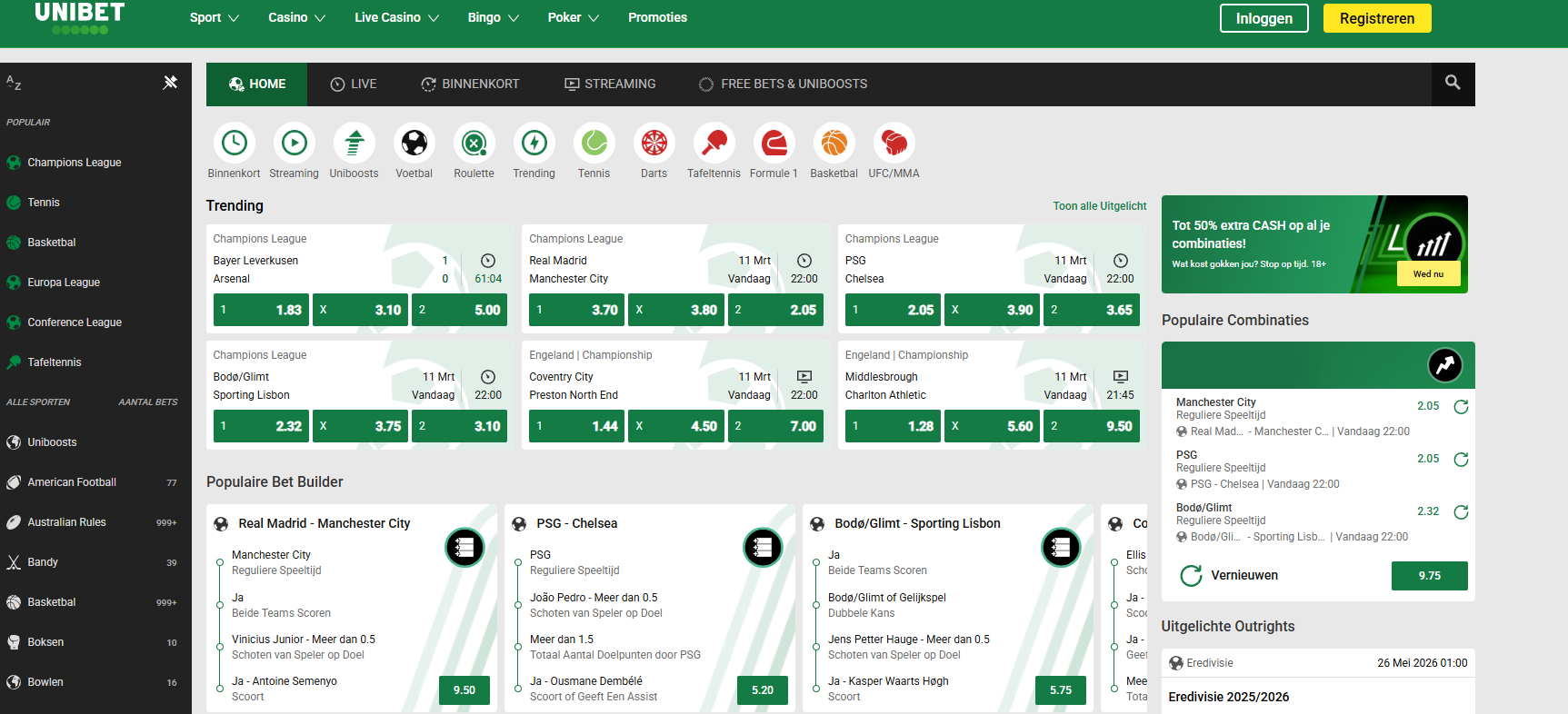
Task: Select draw odds 3.80 for Real Madrid match
Action: pos(675,310)
